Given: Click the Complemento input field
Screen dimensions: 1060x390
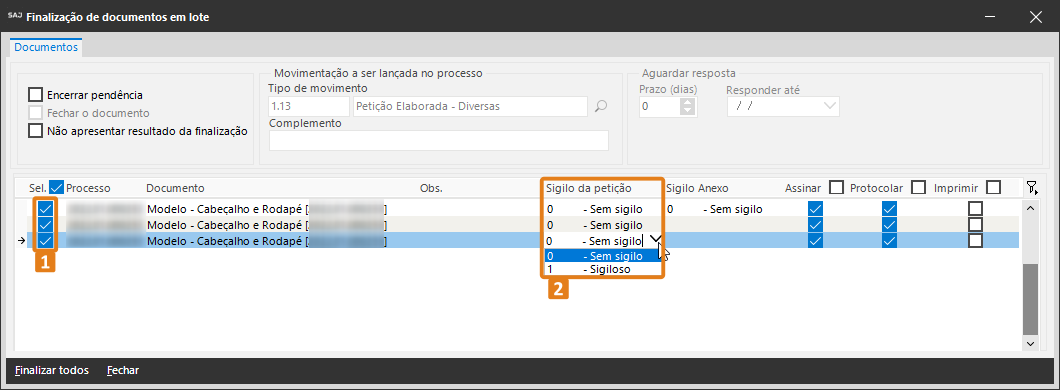Looking at the screenshot, I should (439, 140).
